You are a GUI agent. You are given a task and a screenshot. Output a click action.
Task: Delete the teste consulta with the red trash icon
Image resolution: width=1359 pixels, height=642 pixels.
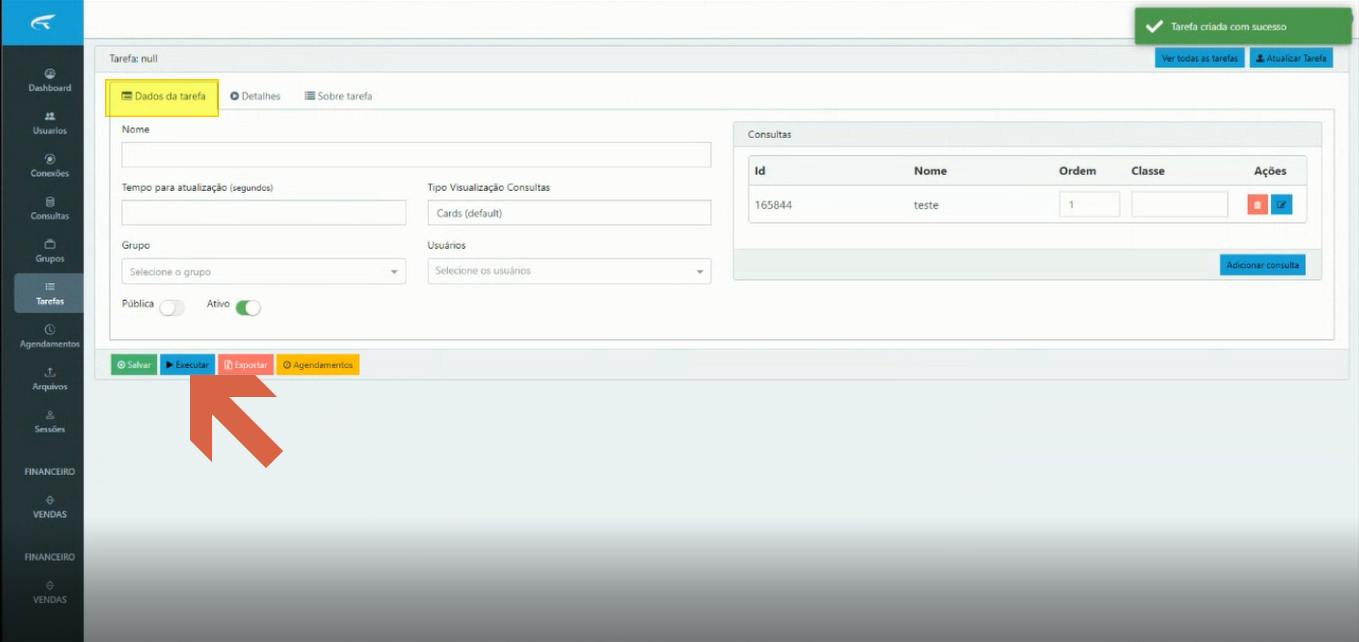pos(1257,205)
